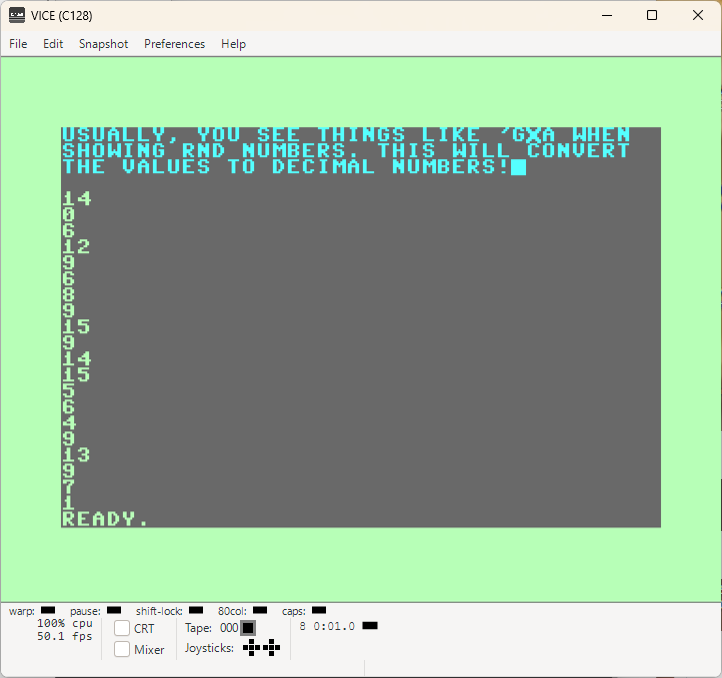This screenshot has width=722, height=678.
Task: Click the warp mode indicator LED
Action: point(48,610)
